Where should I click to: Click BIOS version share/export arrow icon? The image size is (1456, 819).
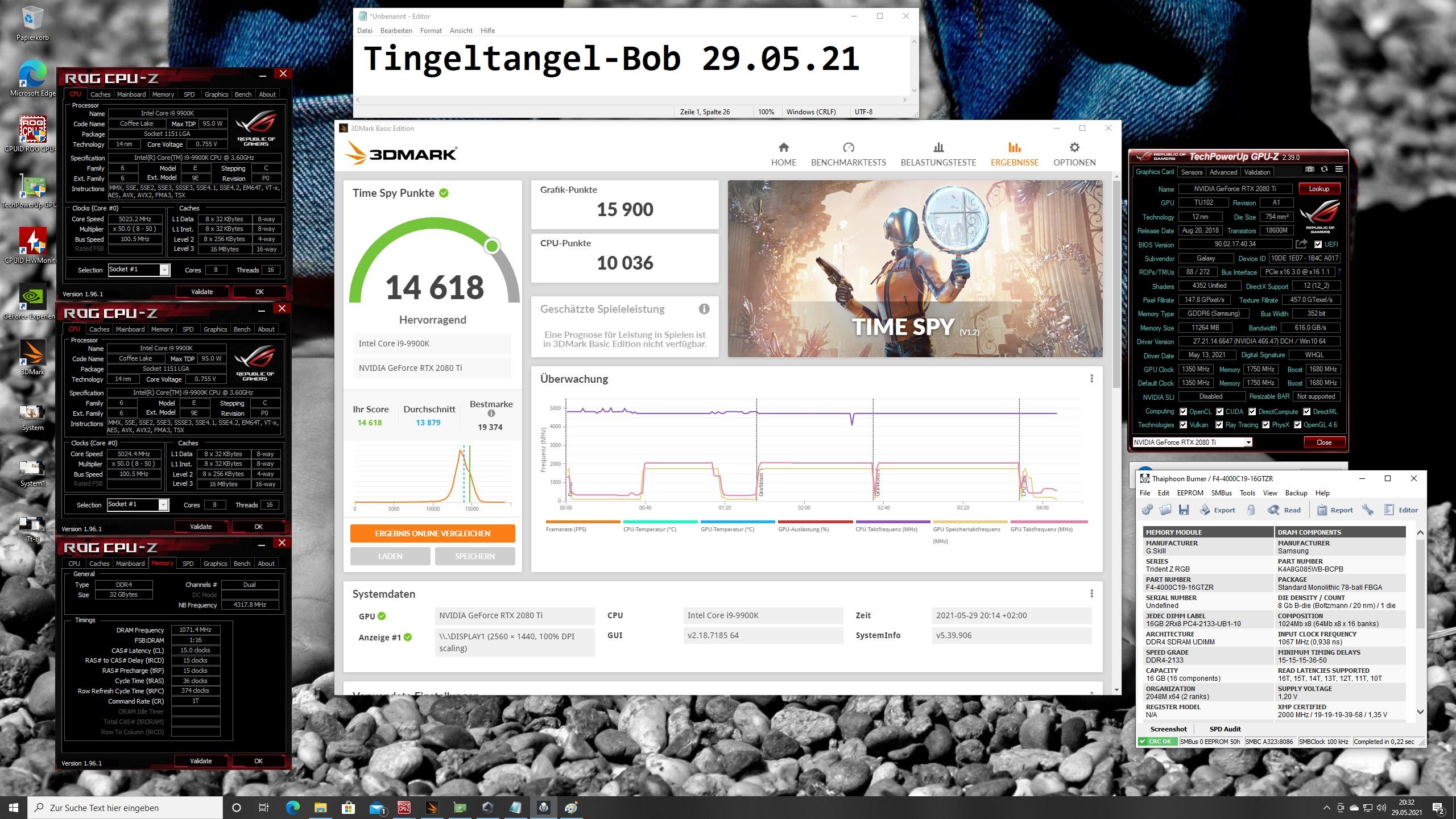point(1301,245)
